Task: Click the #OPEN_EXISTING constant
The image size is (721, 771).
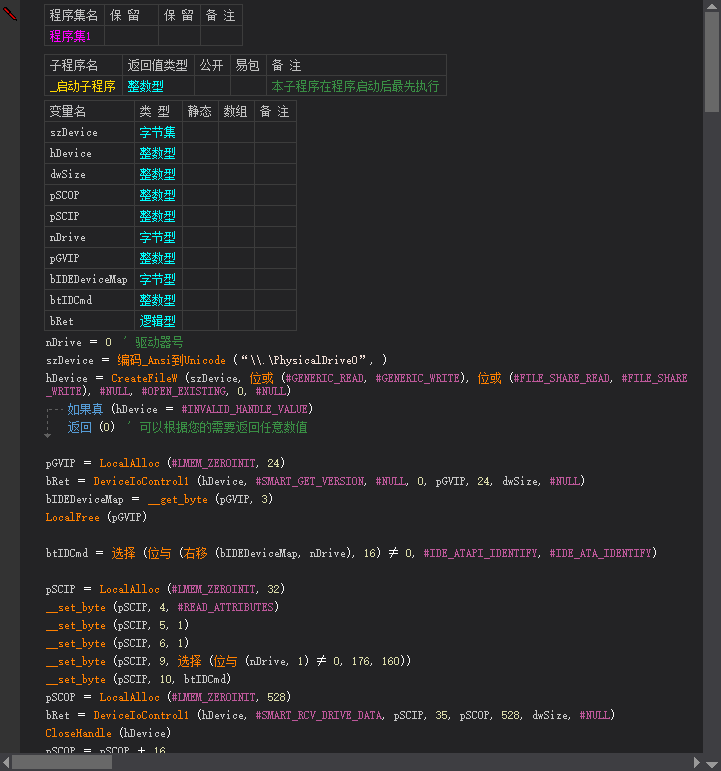Action: click(184, 391)
